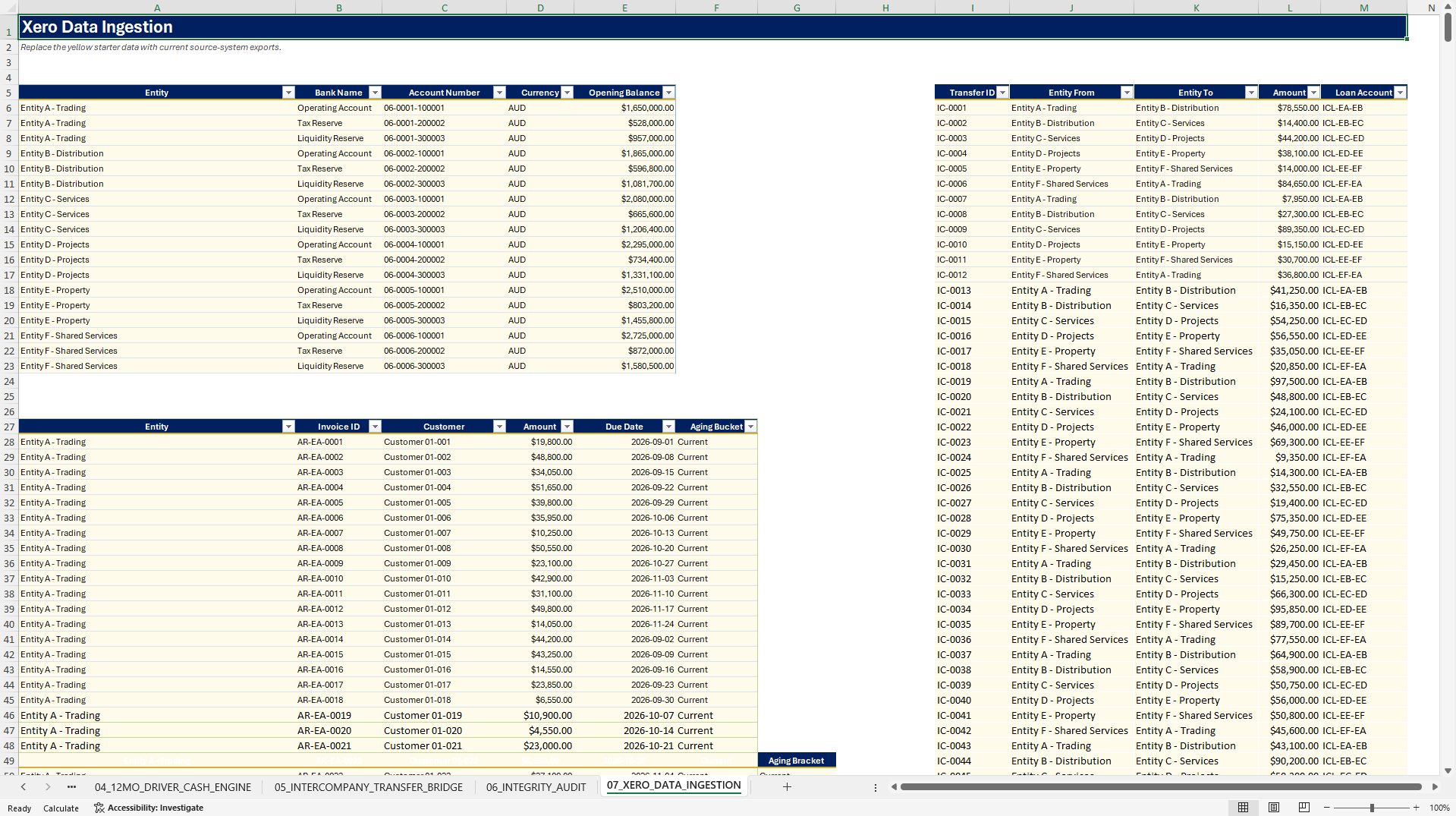The image size is (1456, 816).
Task: Open the sheet tab options dots
Action: point(875,787)
